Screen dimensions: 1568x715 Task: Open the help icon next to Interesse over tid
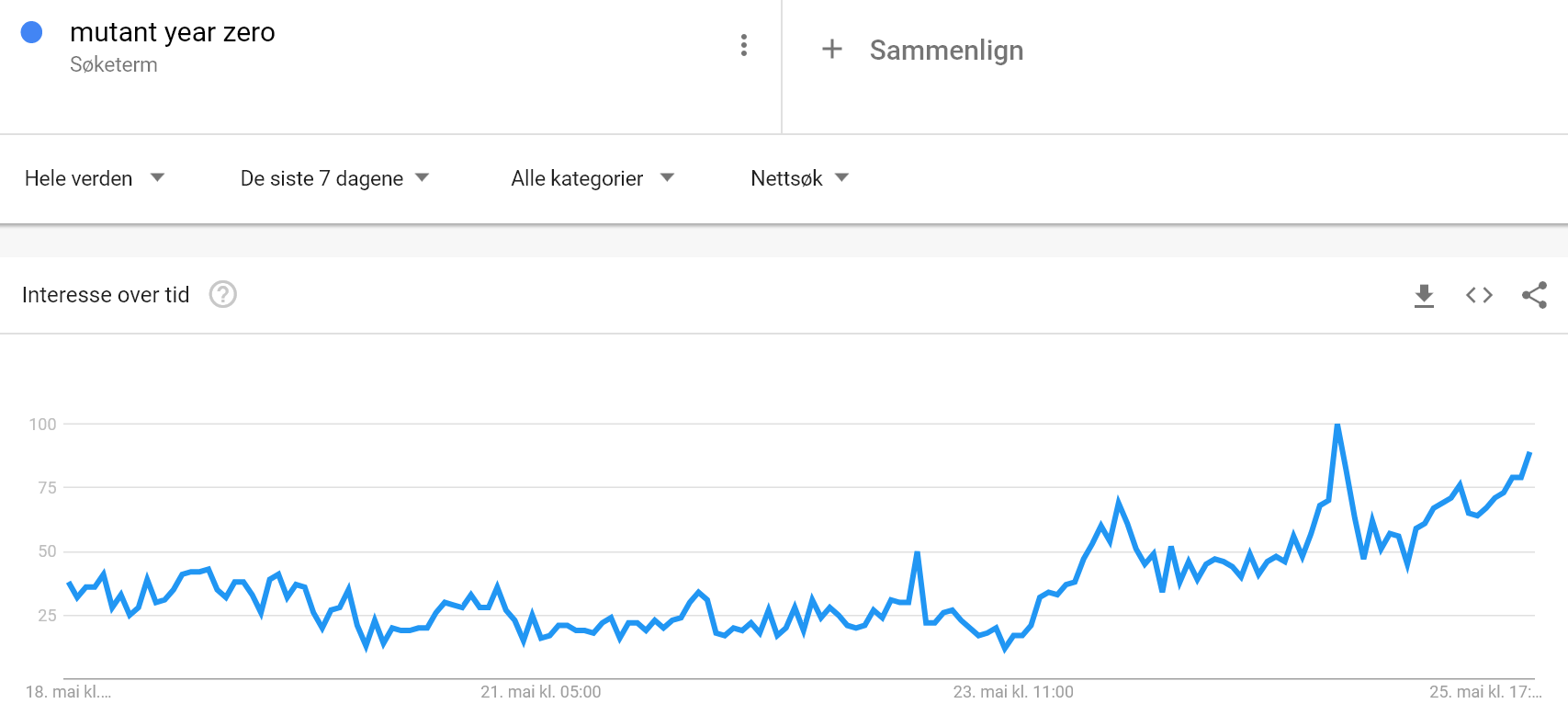[223, 294]
